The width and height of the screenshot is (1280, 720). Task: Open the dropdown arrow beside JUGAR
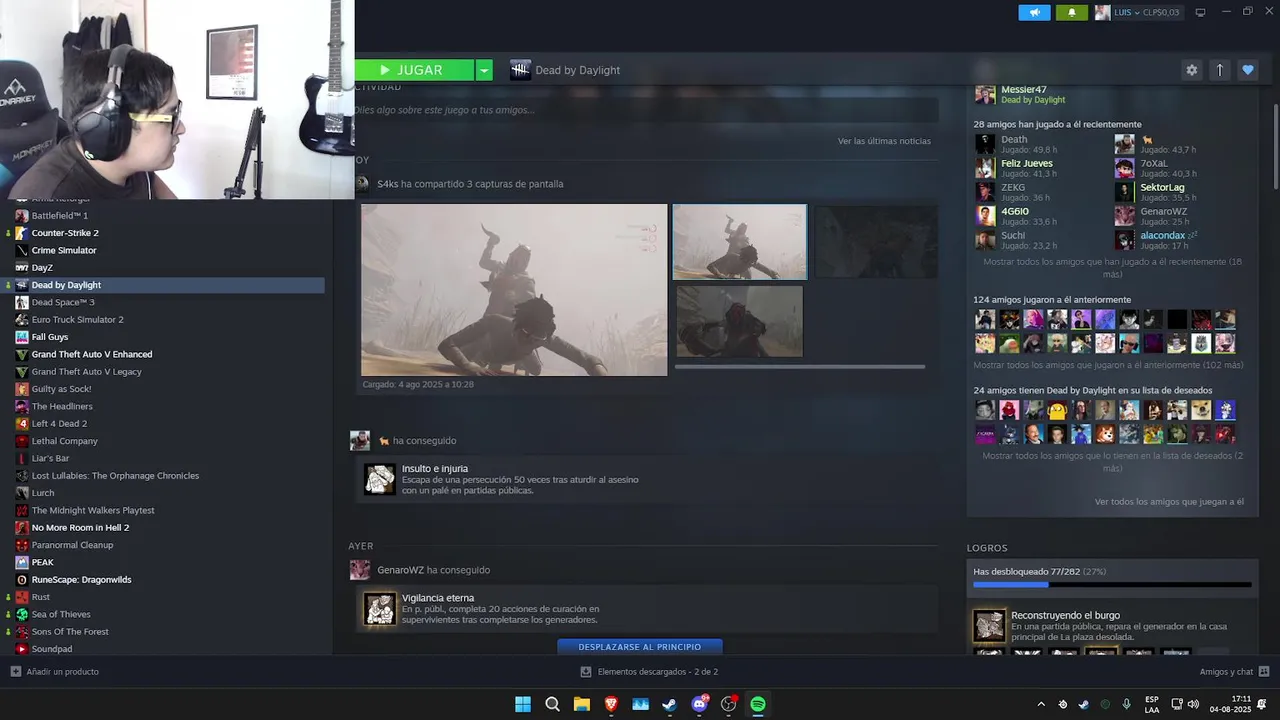(x=484, y=70)
